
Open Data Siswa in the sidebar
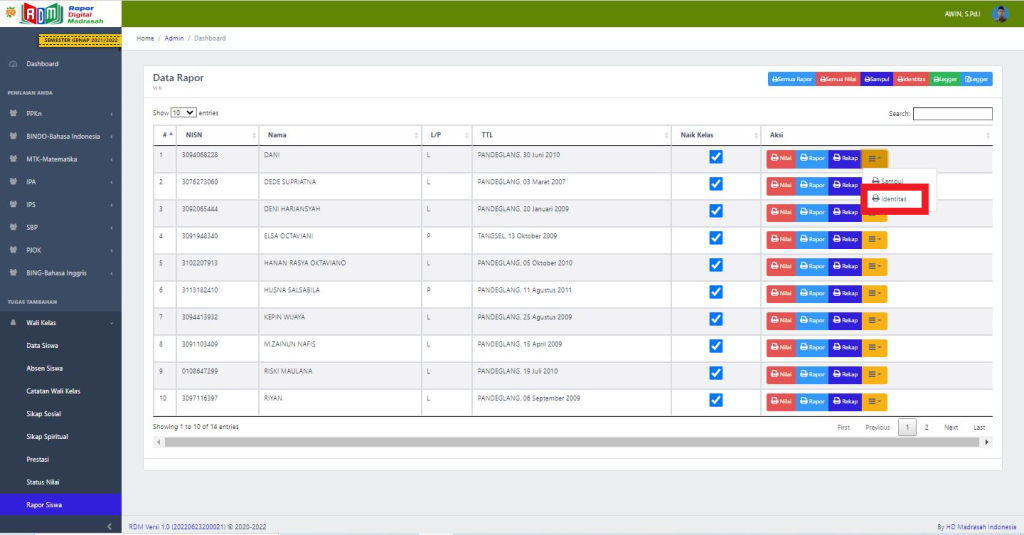click(x=42, y=345)
